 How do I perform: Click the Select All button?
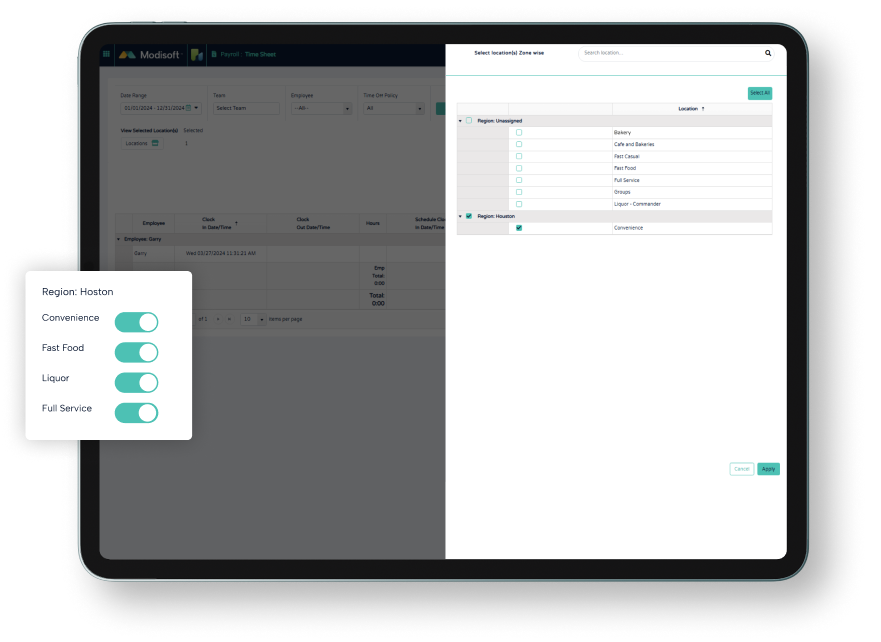760,93
